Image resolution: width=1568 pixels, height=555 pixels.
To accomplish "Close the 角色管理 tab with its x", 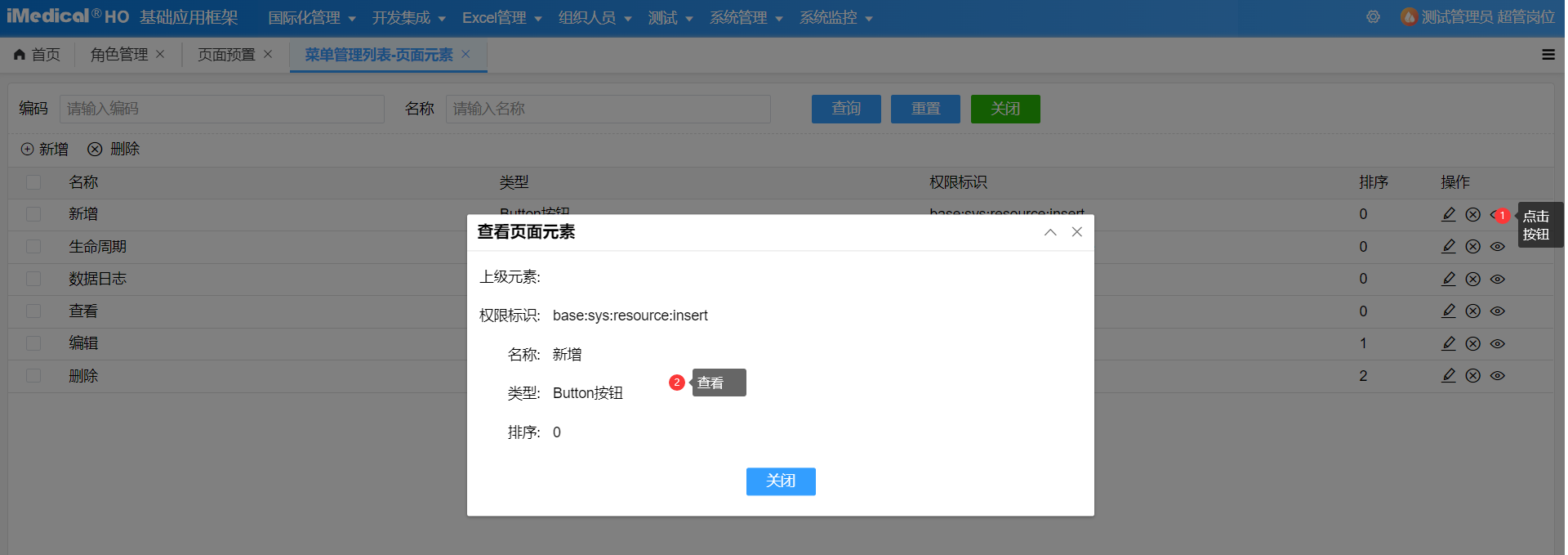I will [160, 54].
